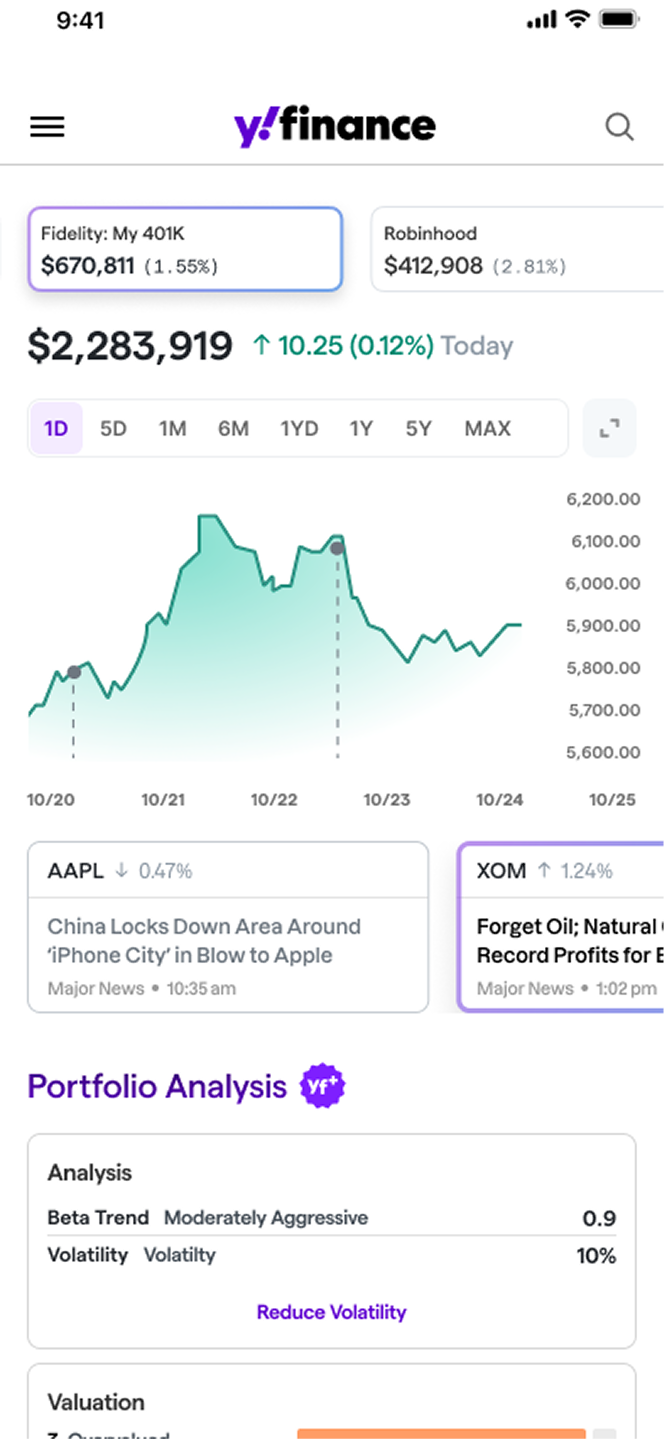Screen dimensions: 664x1439
Task: Open the XOM Forget Oil news card
Action: (561, 926)
